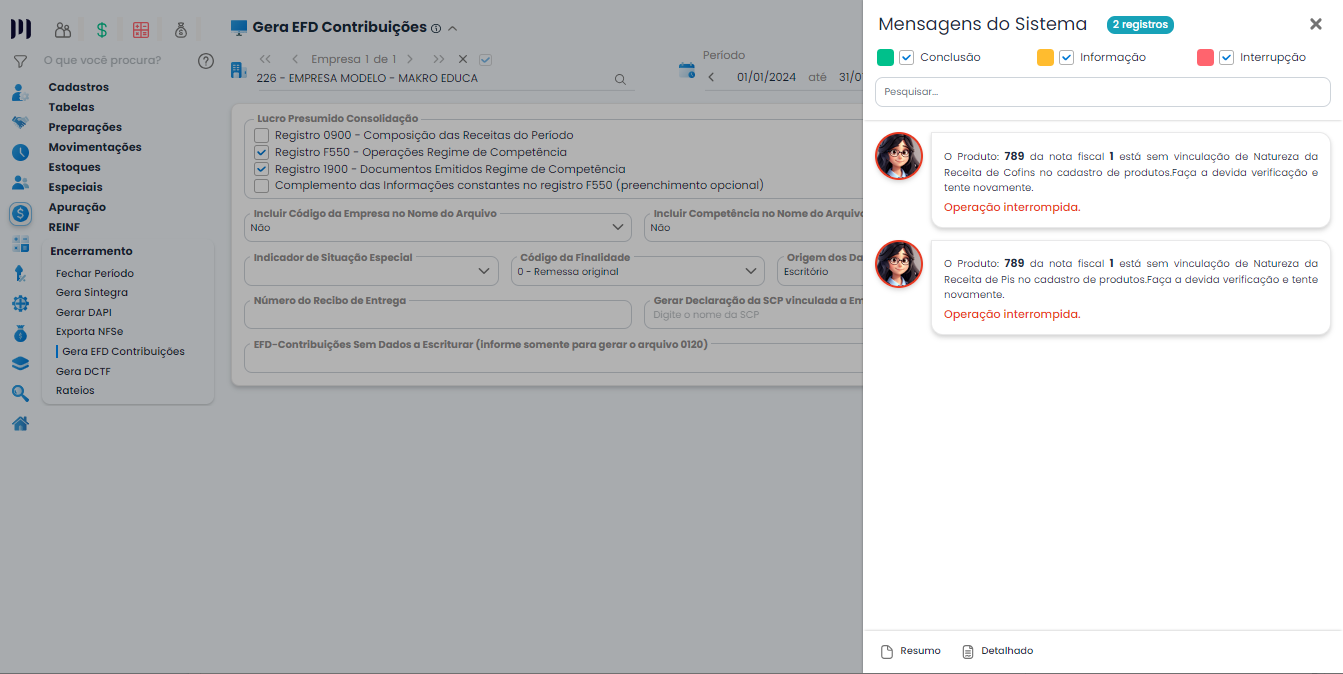Click the red Interrupção color swatch
This screenshot has height=674, width=1343.
(1205, 57)
